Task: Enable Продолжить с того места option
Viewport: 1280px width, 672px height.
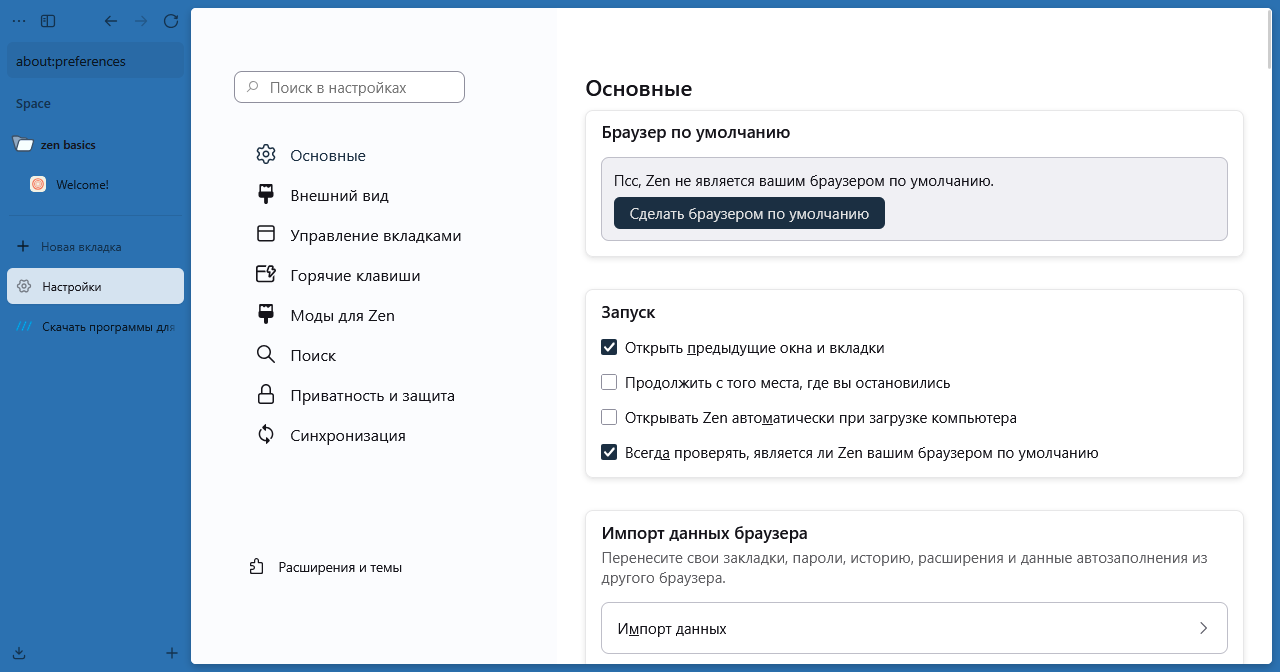Action: 609,382
